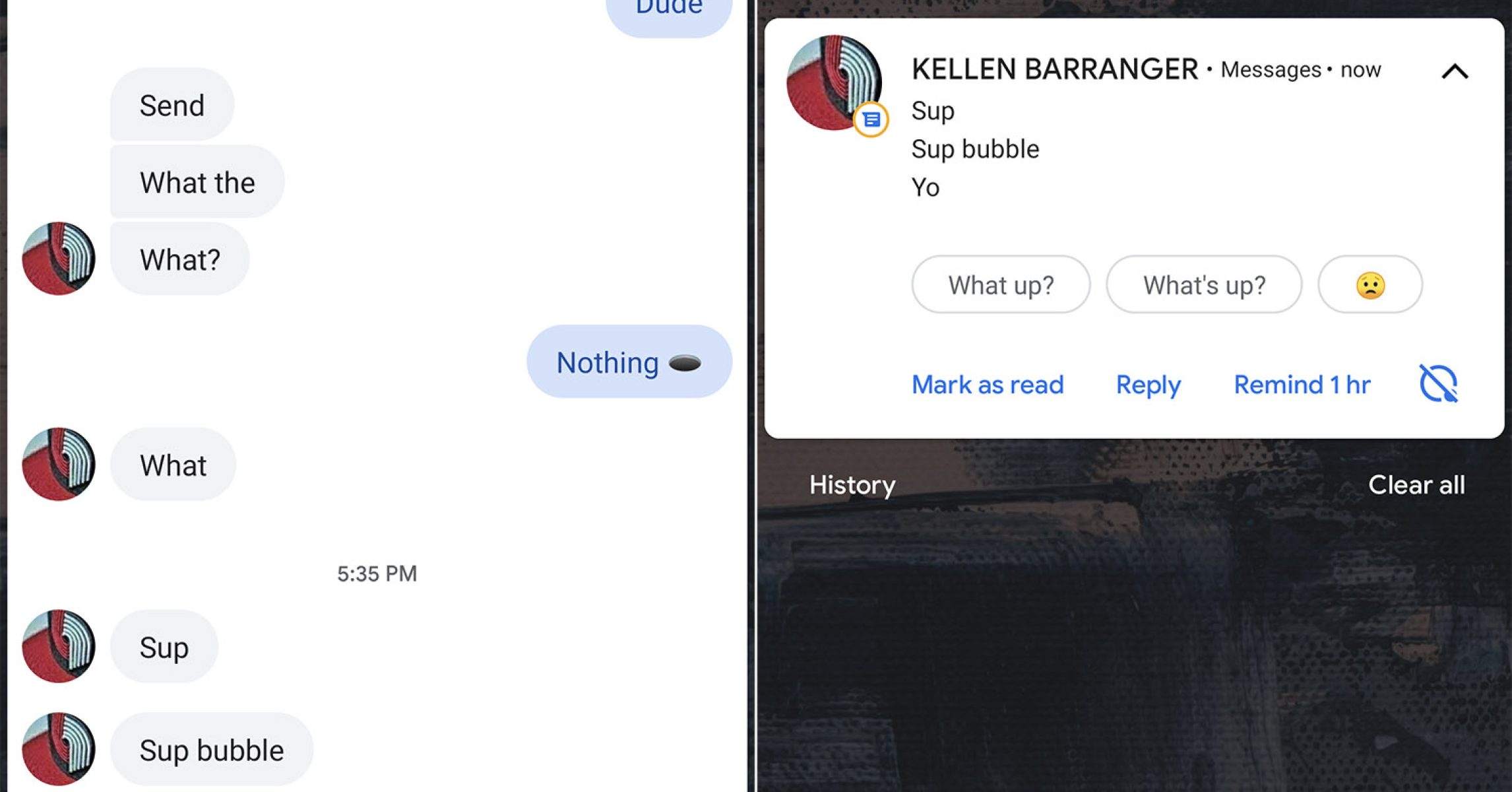Send the sad face emoji quick reply
The height and width of the screenshot is (792, 1512).
point(1370,285)
